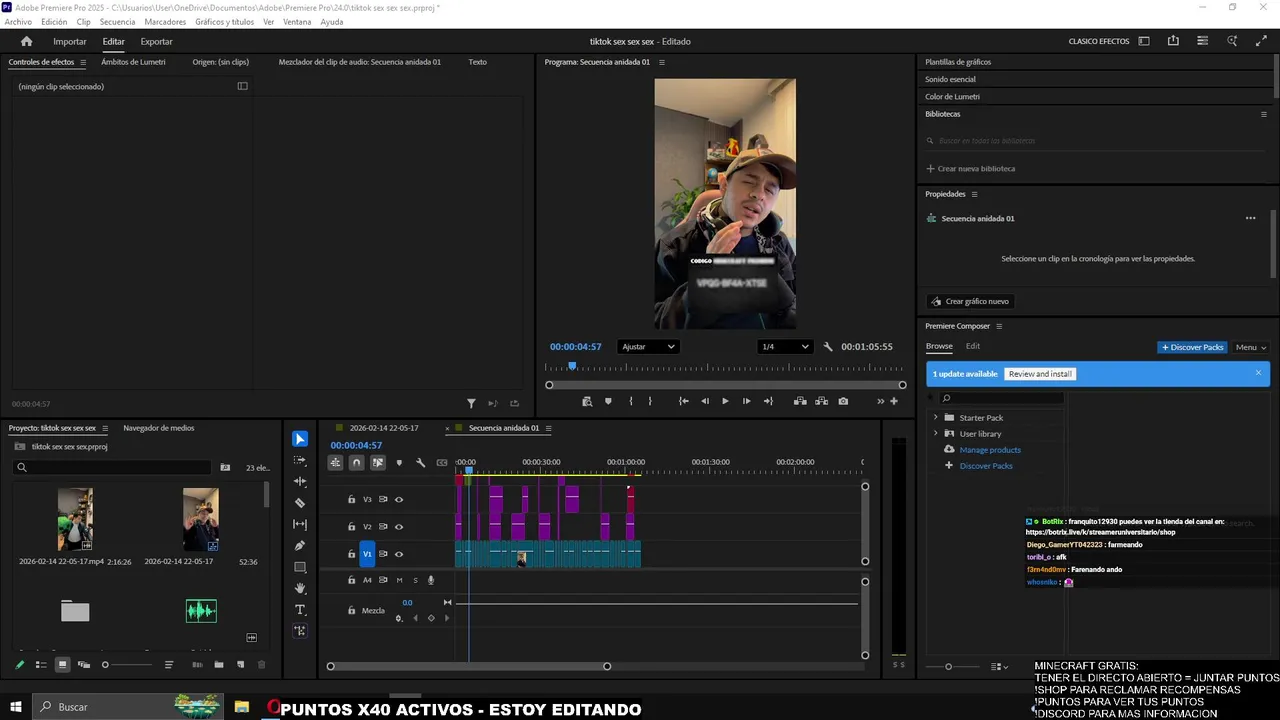Switch to Ámbitos de Lumetri tab
This screenshot has width=1280, height=720.
(x=133, y=62)
